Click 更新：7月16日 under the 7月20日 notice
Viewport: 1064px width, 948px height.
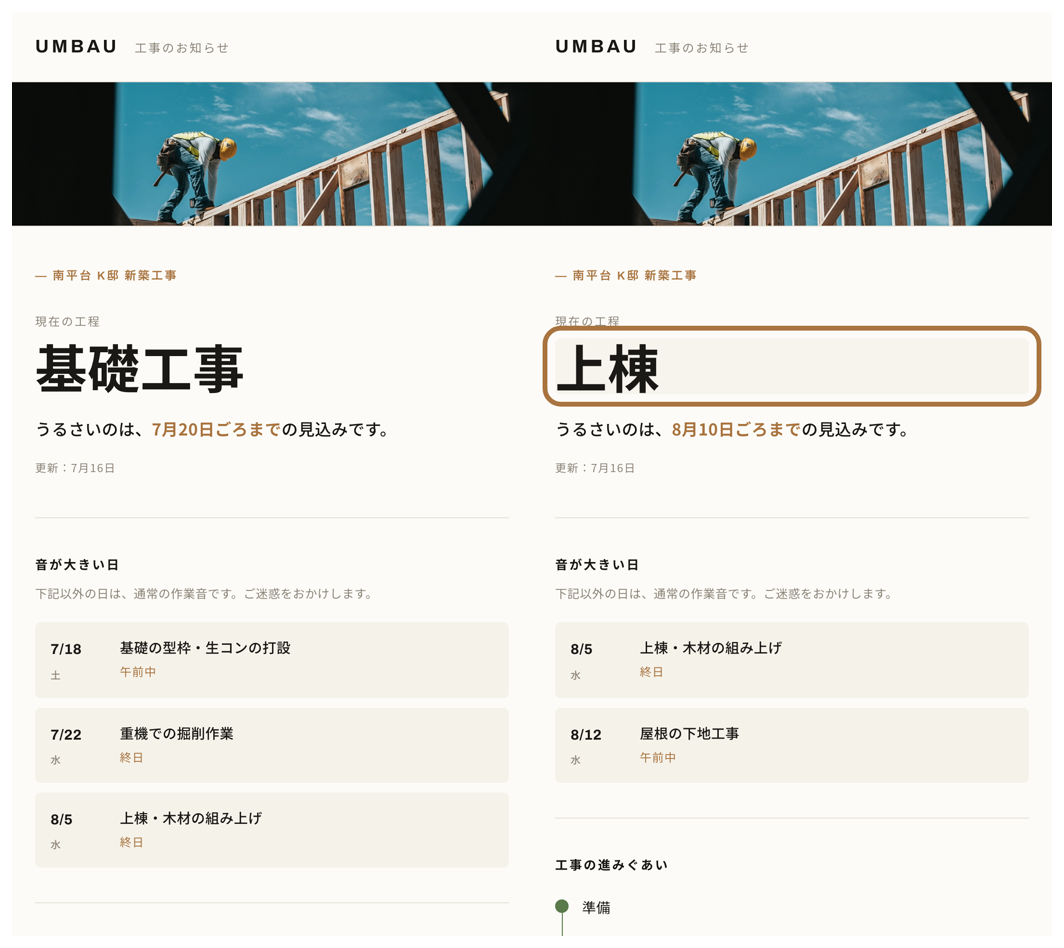[75, 468]
